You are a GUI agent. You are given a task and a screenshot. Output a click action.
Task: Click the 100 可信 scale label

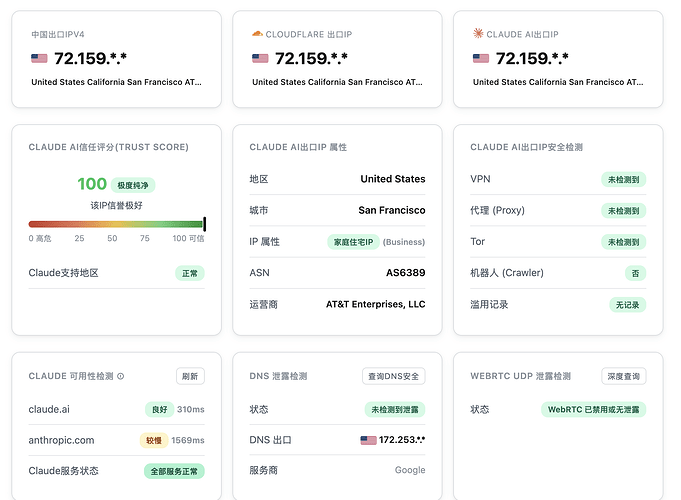tap(188, 238)
